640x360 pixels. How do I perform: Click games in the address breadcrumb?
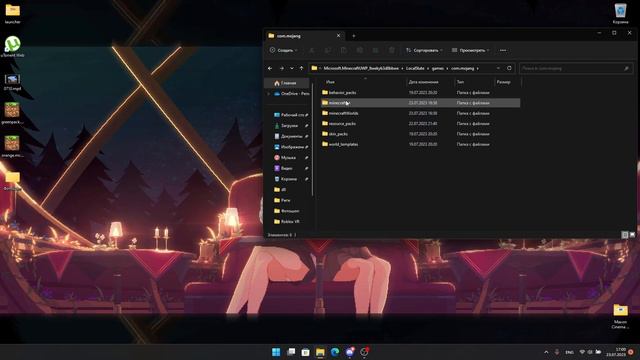click(438, 68)
